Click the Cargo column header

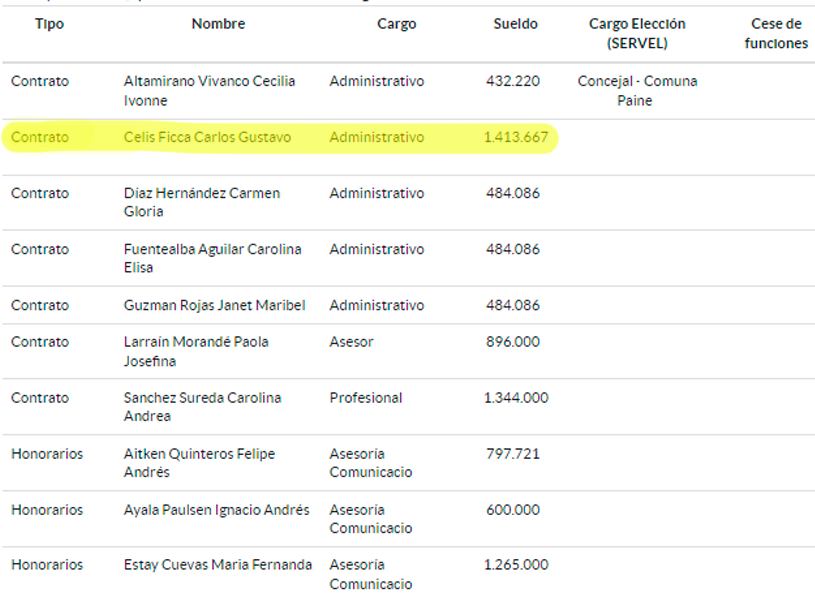point(397,24)
